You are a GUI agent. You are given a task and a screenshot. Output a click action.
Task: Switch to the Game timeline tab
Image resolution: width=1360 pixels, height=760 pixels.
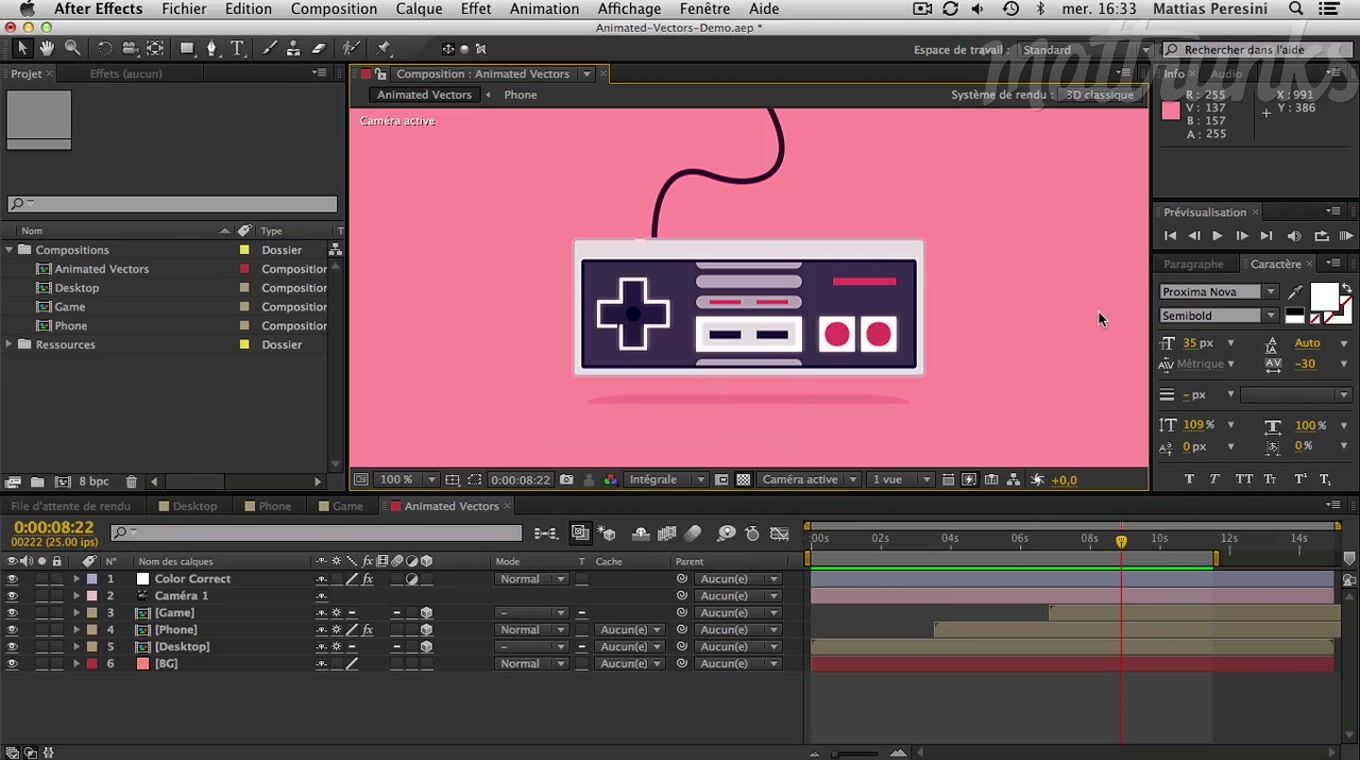pos(347,506)
